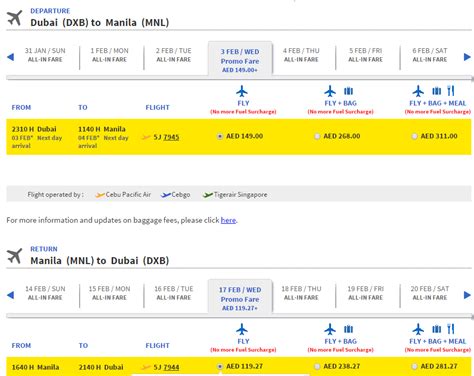This screenshot has width=474, height=376.
Task: Click return FLY + BAG luggage icon
Action: point(348,329)
